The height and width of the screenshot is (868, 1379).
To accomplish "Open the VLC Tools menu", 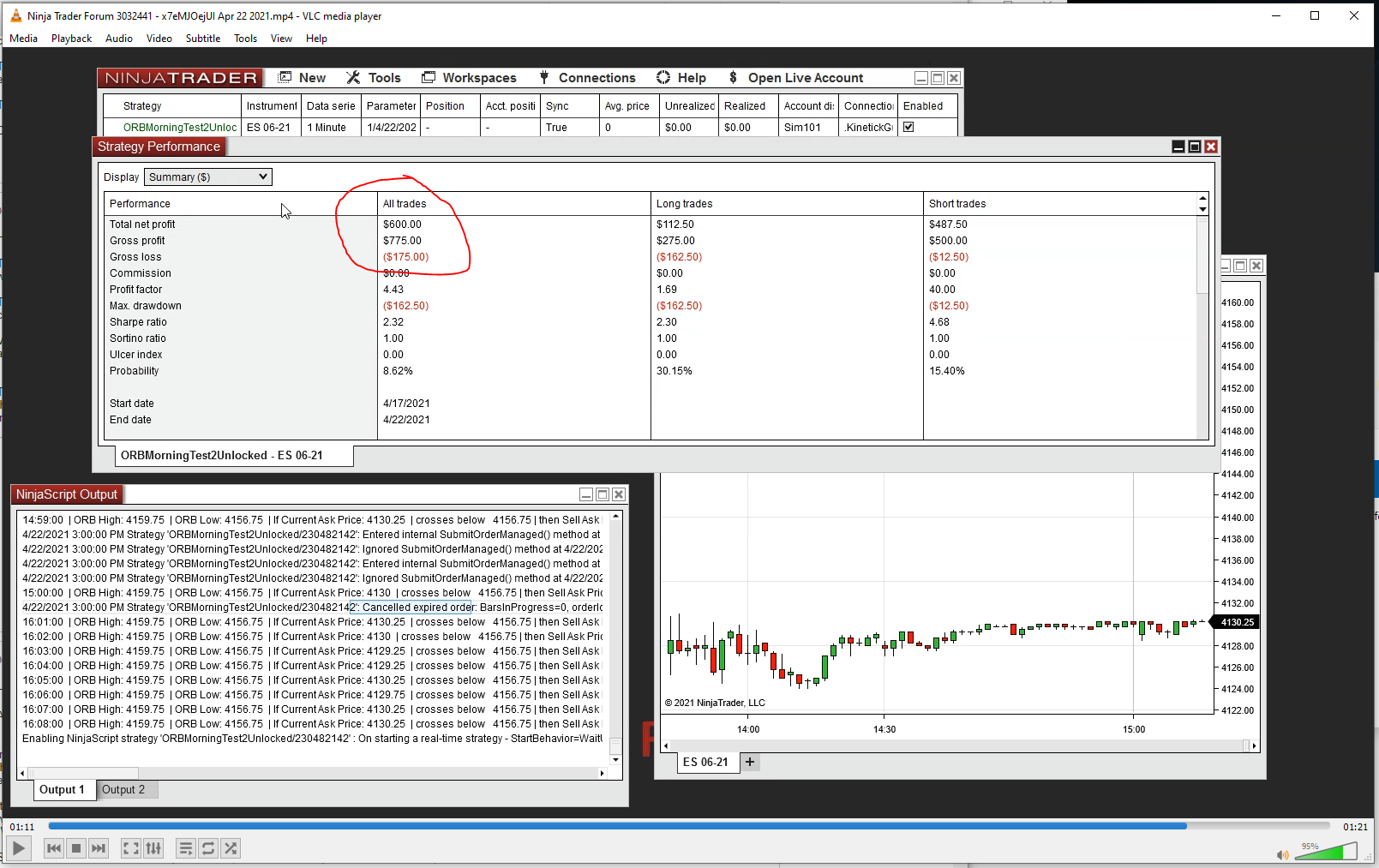I will pyautogui.click(x=246, y=39).
